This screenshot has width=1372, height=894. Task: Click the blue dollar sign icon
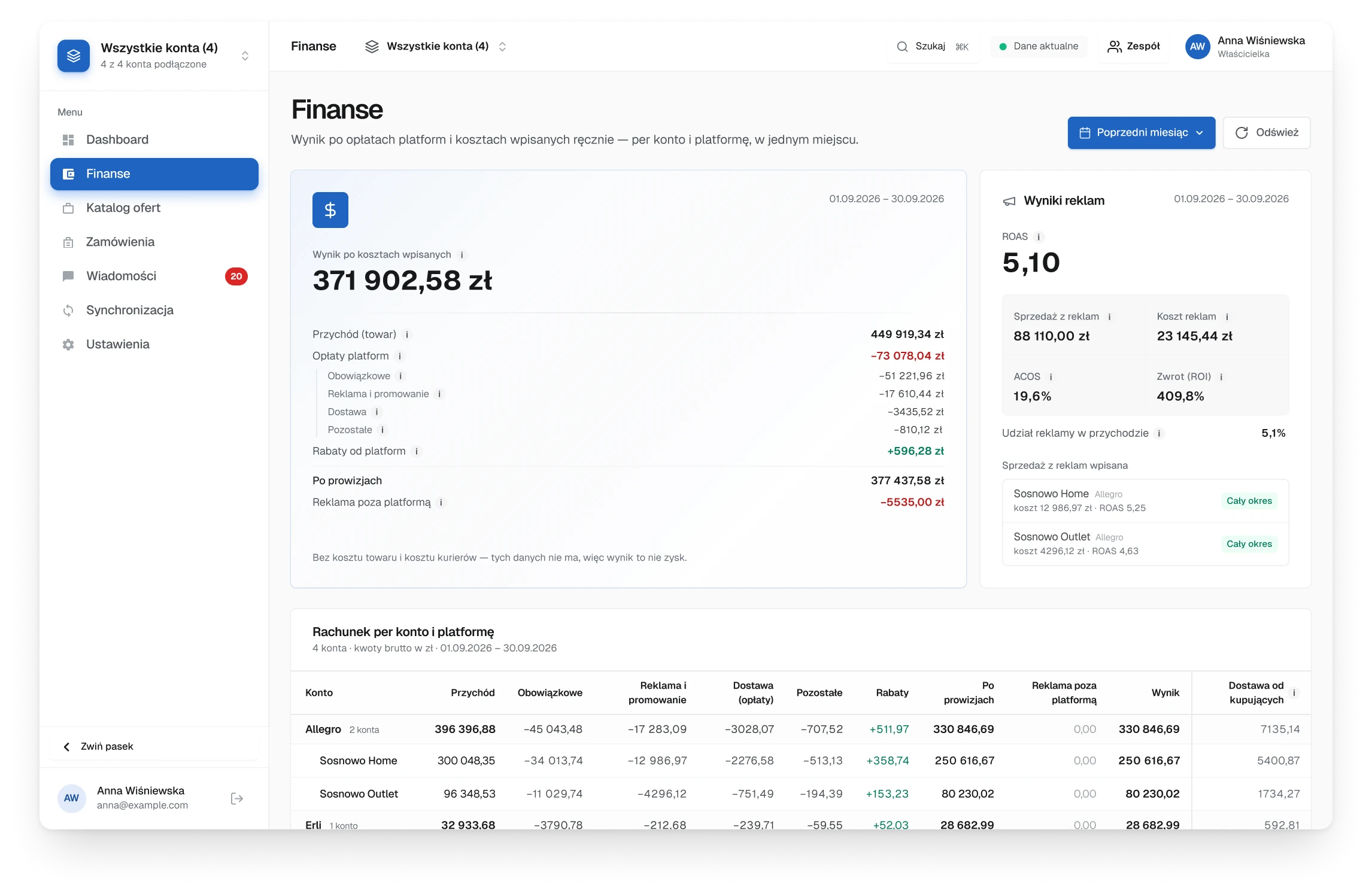tap(330, 210)
